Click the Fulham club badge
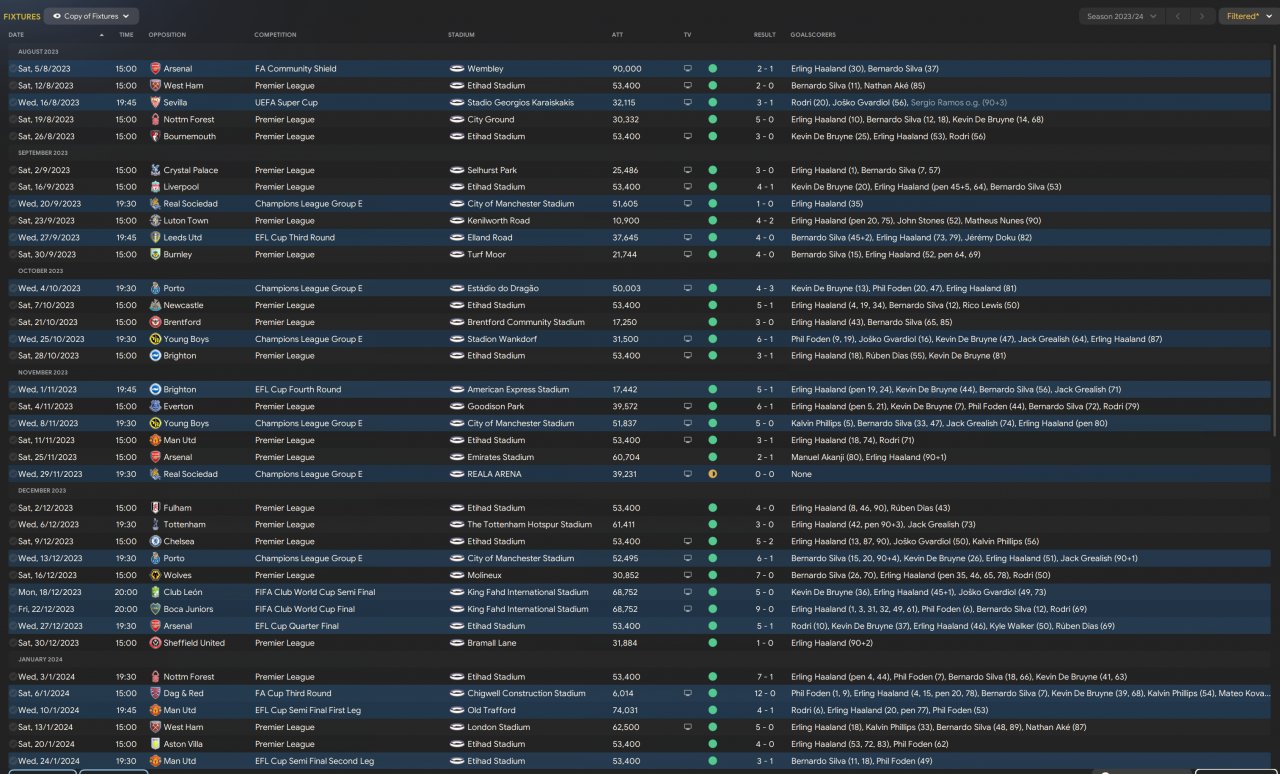 pos(155,508)
